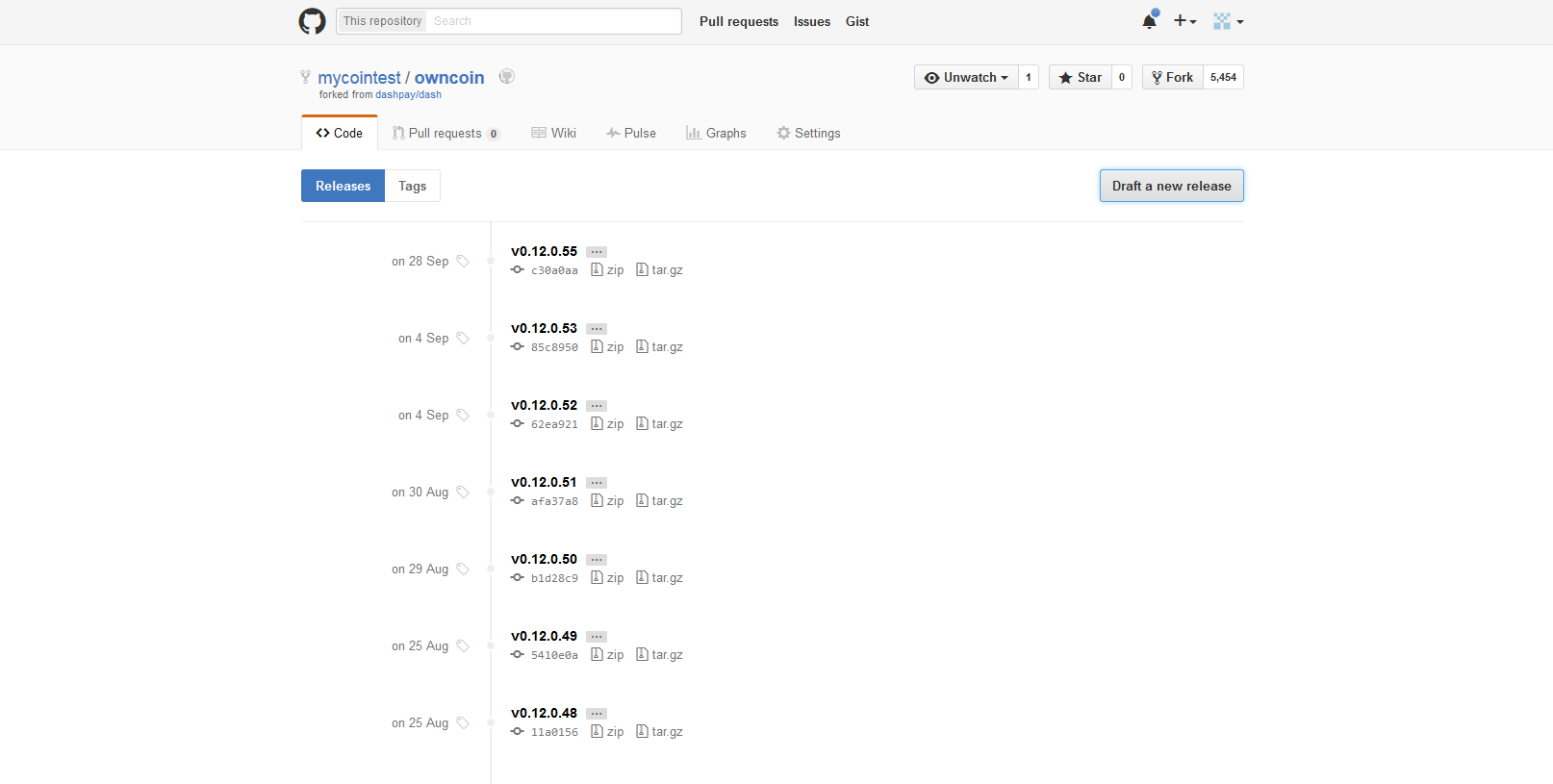Click the This repository search scope label
Screen dimensions: 1553x784
tap(382, 21)
